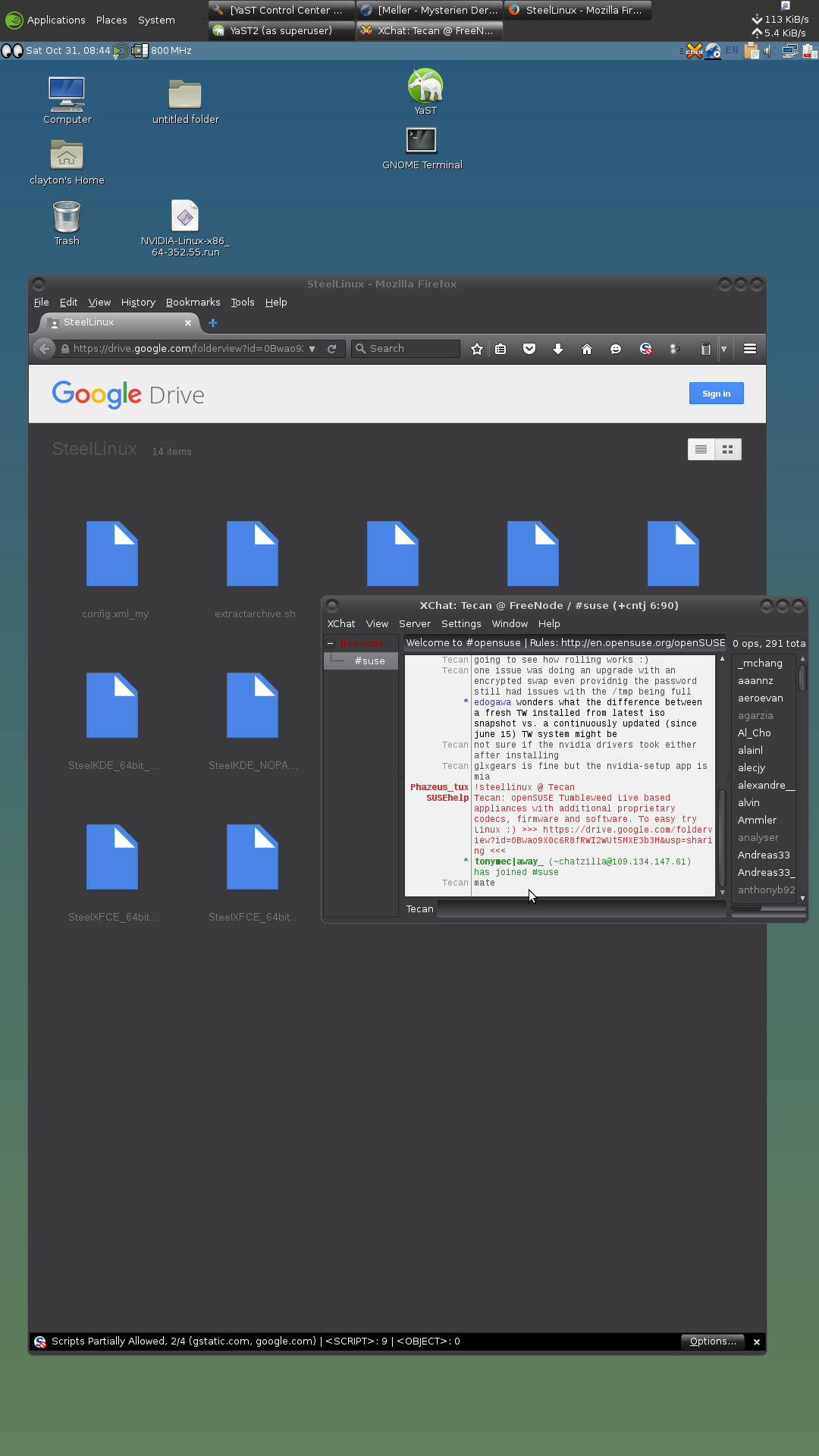The image size is (819, 1456).
Task: Open the XChat menu in XChat
Action: tap(340, 623)
